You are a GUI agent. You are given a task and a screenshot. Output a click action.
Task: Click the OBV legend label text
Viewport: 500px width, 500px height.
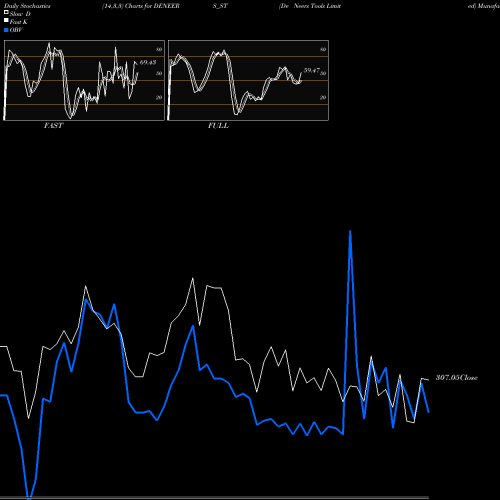(x=16, y=30)
